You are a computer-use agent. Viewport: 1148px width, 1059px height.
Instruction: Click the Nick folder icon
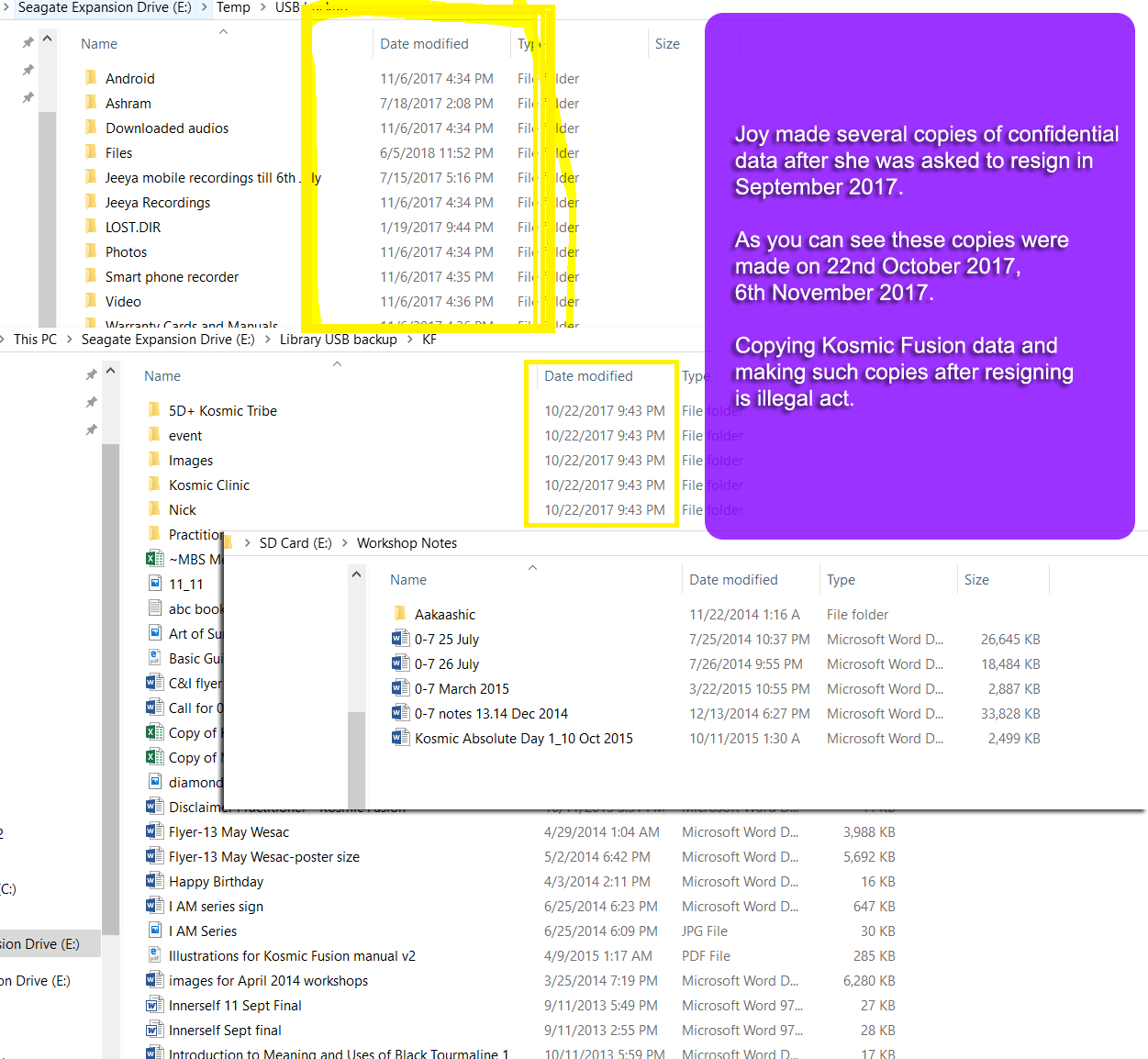(154, 509)
